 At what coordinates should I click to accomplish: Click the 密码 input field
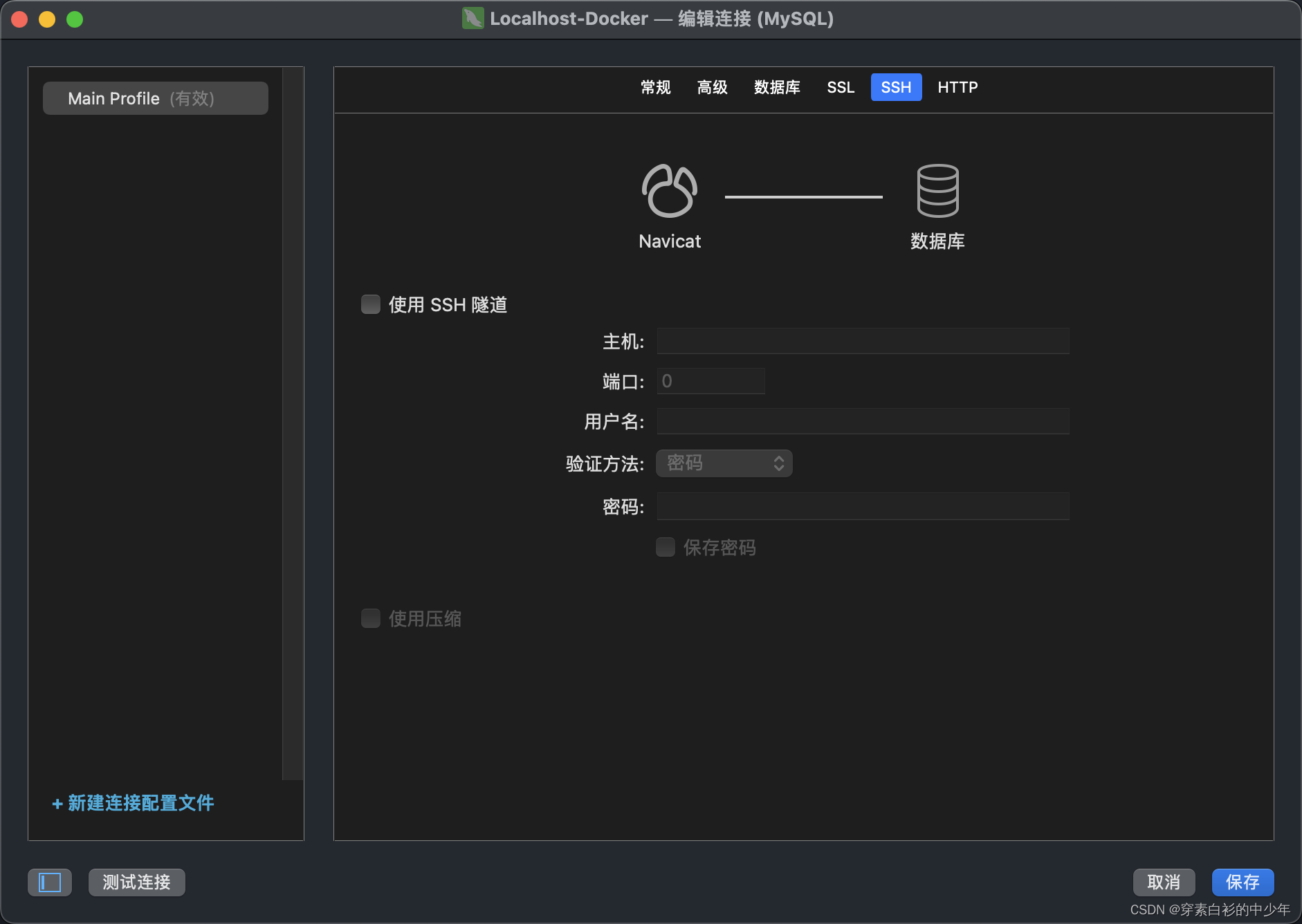pos(863,506)
